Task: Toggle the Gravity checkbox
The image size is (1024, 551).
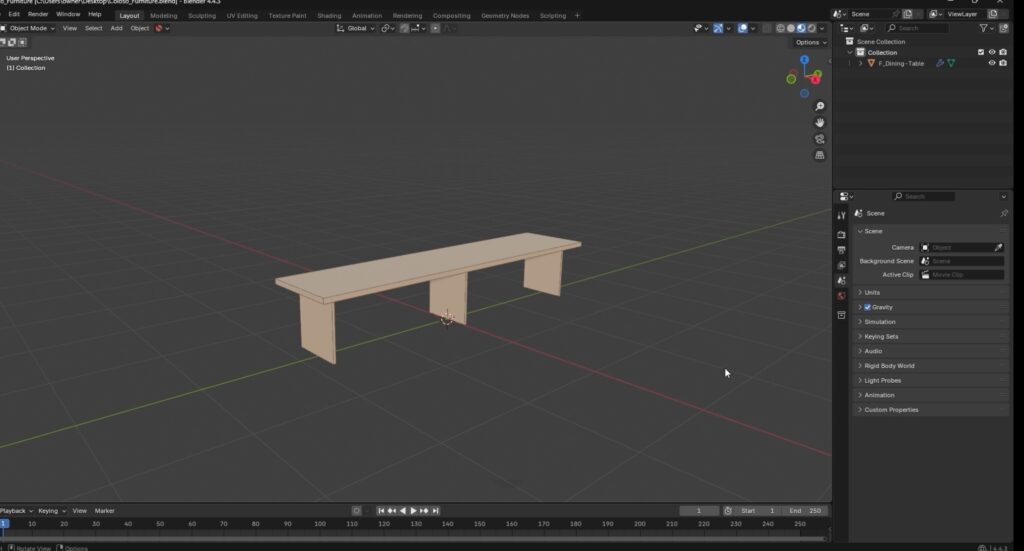Action: pos(867,307)
